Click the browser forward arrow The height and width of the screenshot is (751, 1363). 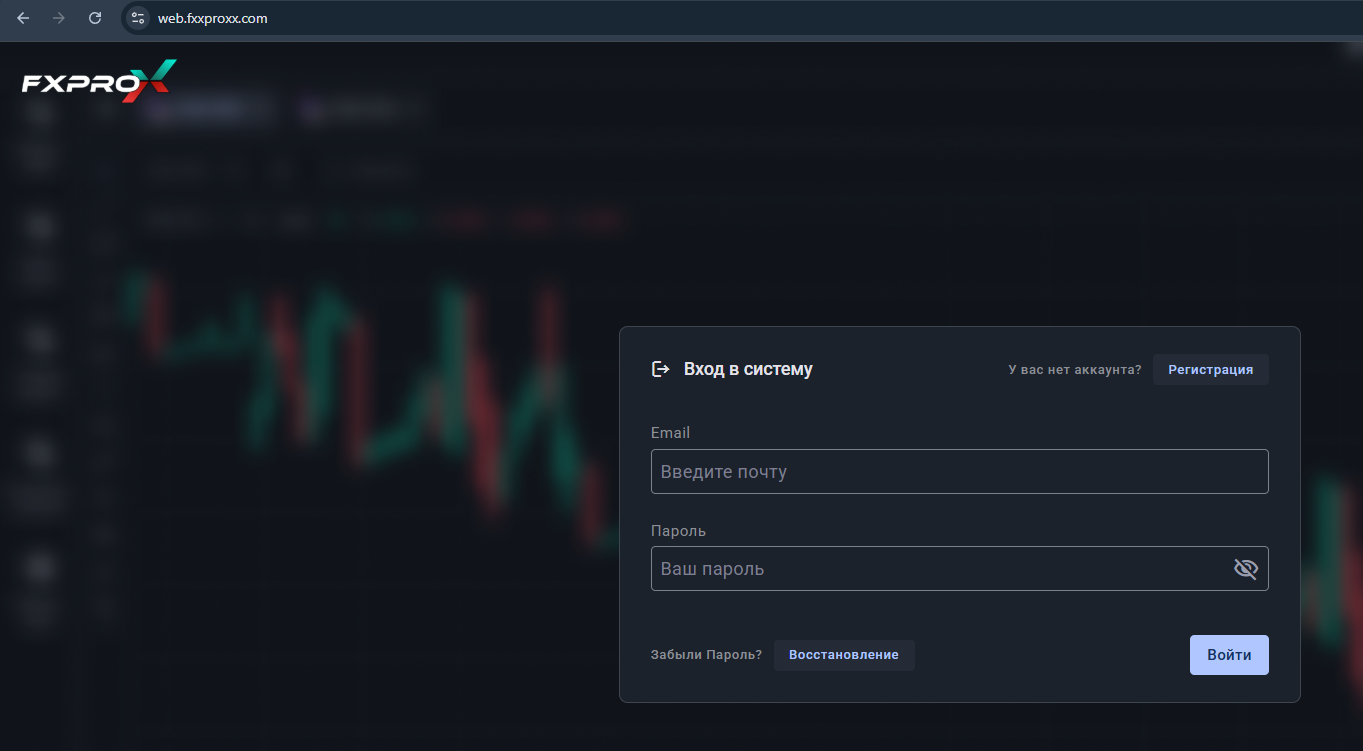[59, 18]
